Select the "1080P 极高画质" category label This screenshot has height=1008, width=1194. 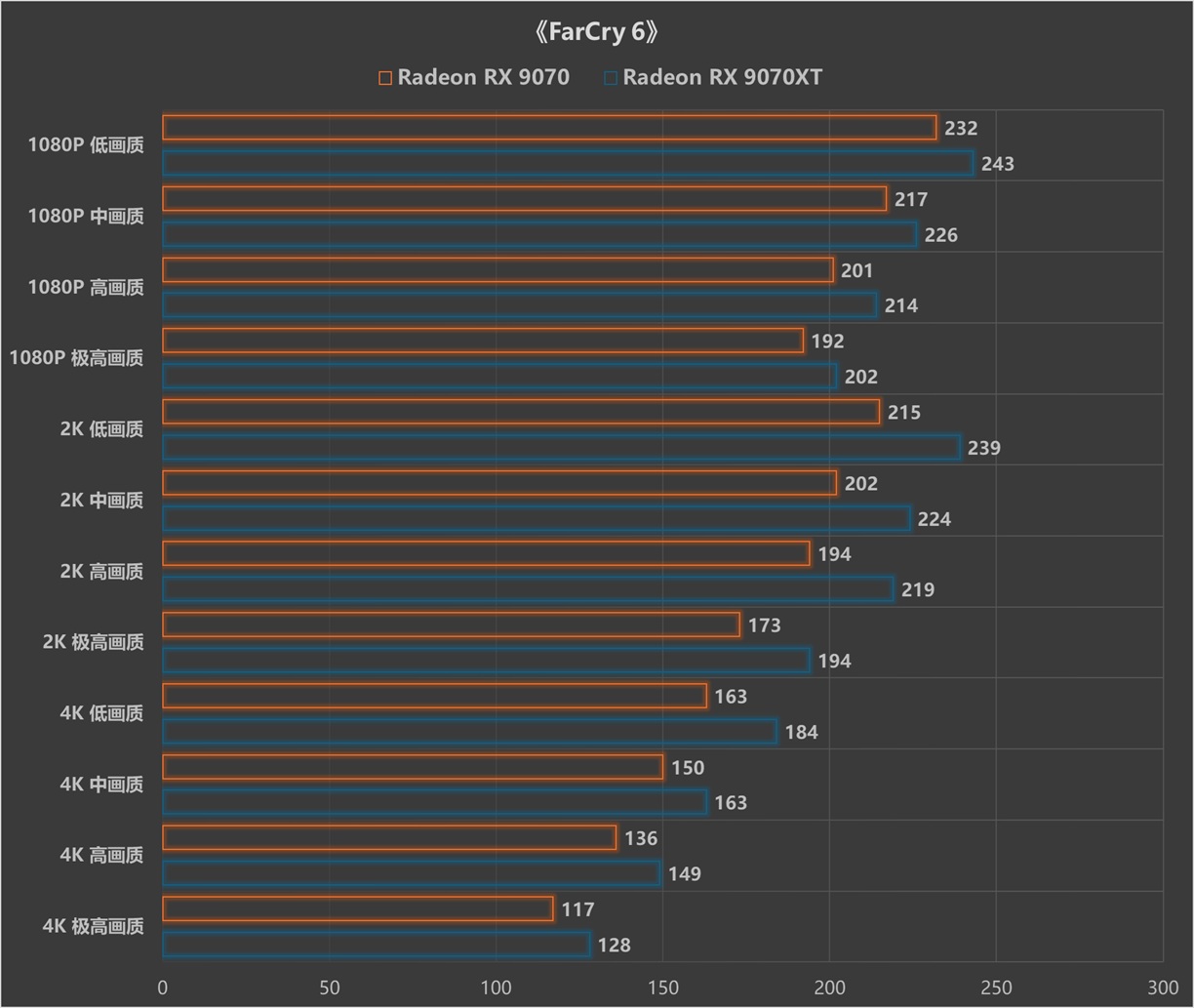(77, 358)
